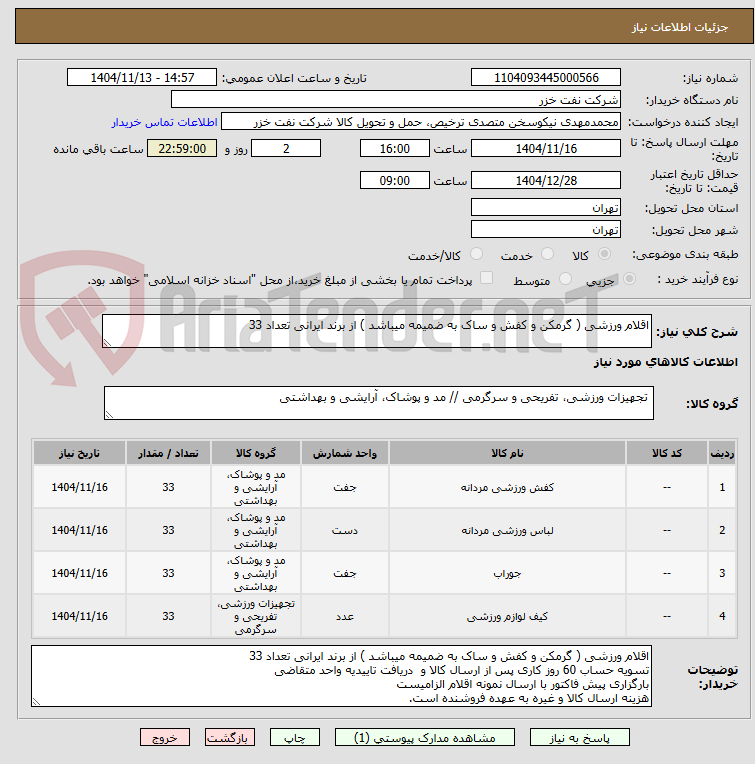Click the need number field 1104093445000566
The image size is (755, 764).
click(x=546, y=77)
